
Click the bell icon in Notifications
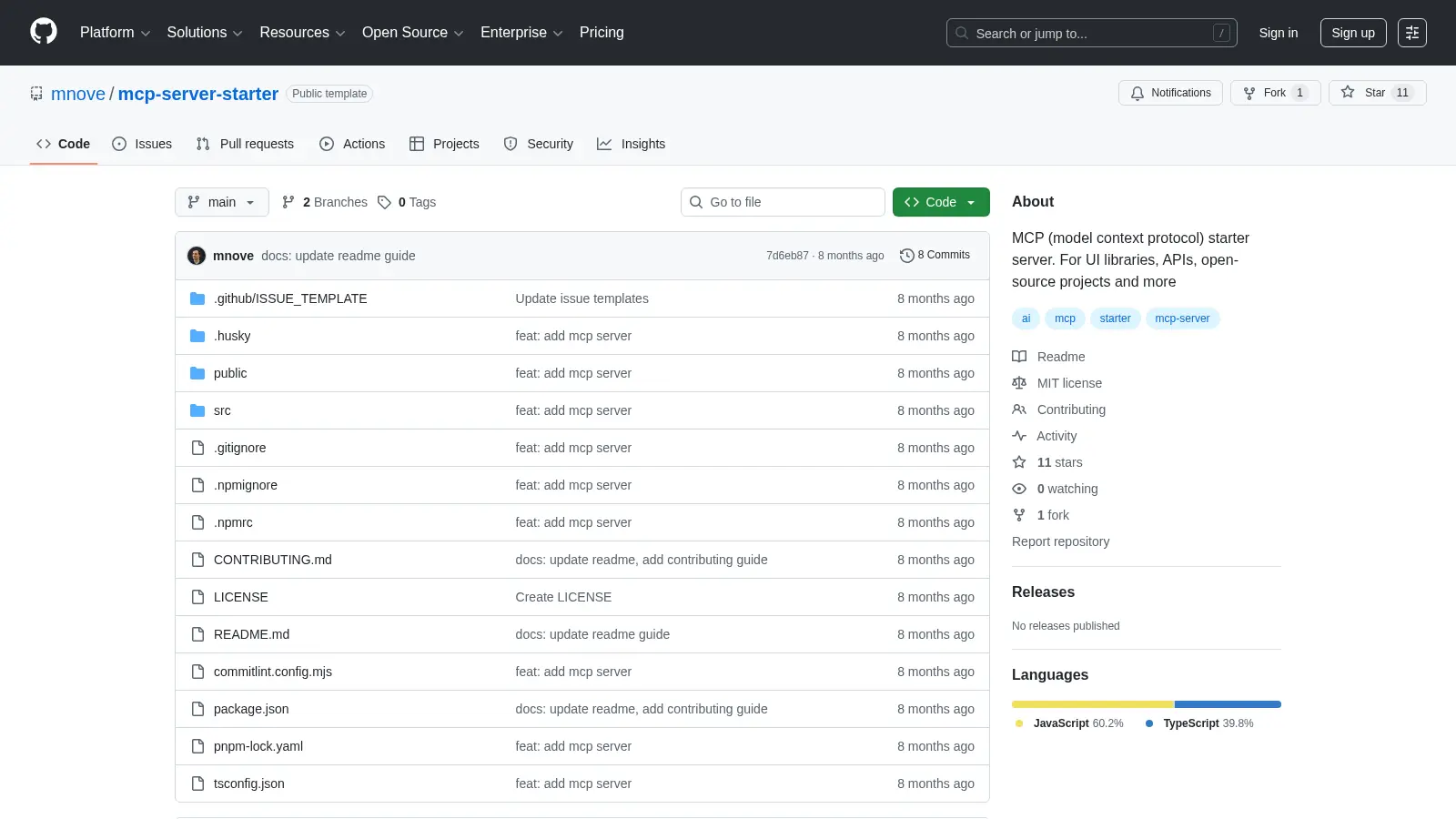1137,93
